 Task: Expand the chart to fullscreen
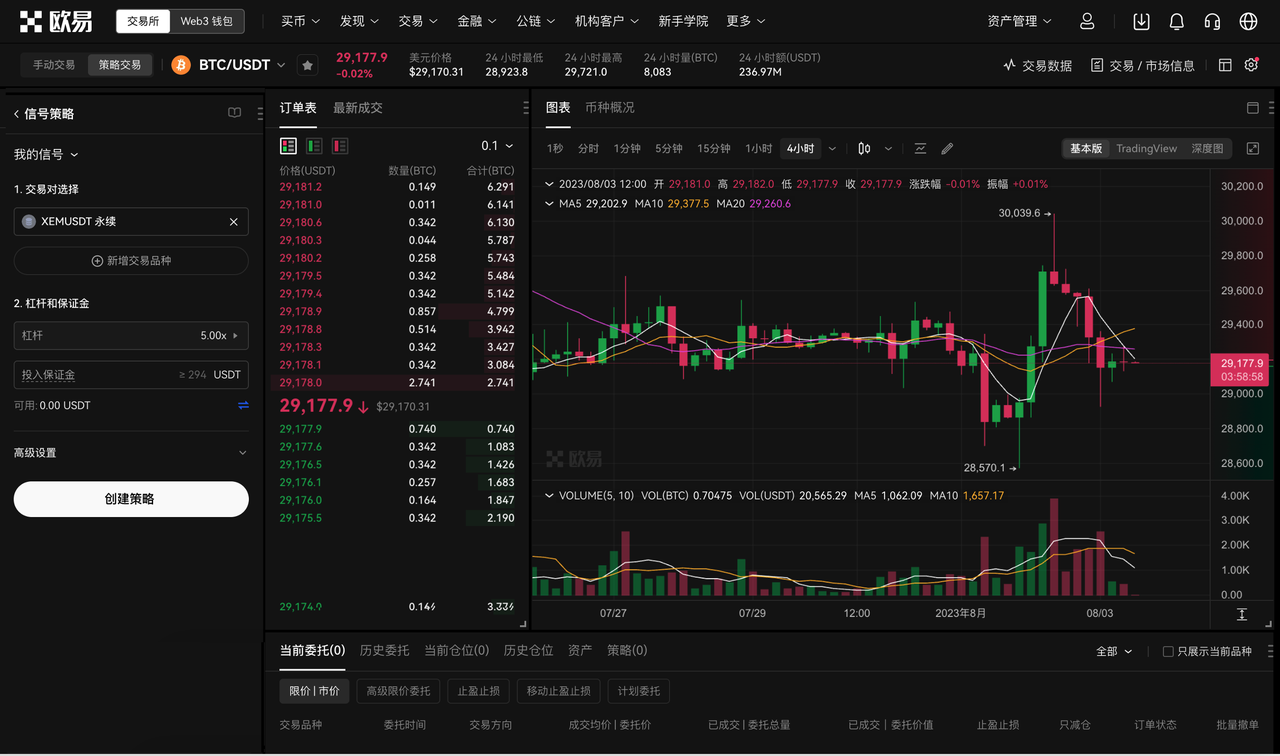pos(1253,148)
